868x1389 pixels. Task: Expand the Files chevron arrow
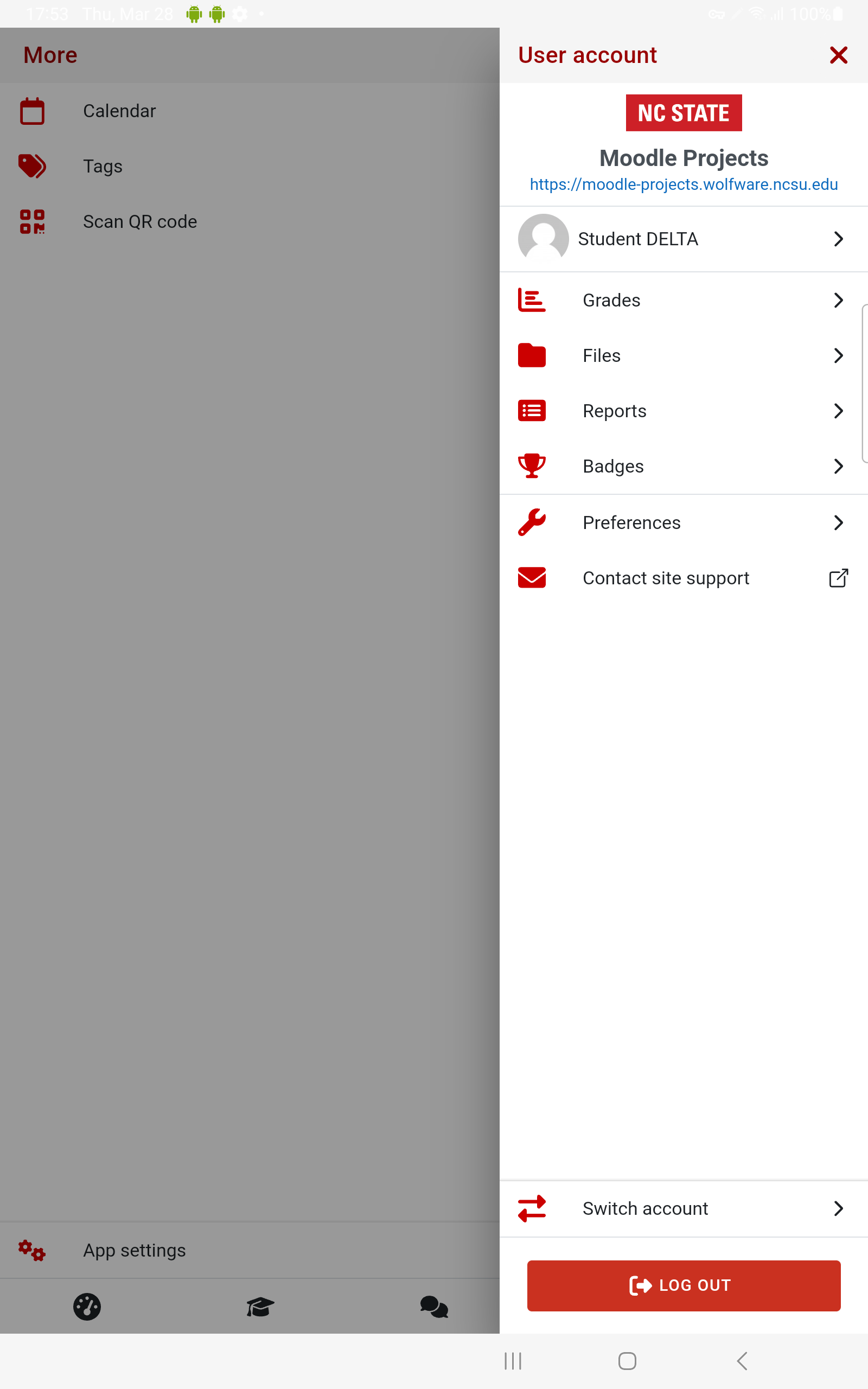838,355
